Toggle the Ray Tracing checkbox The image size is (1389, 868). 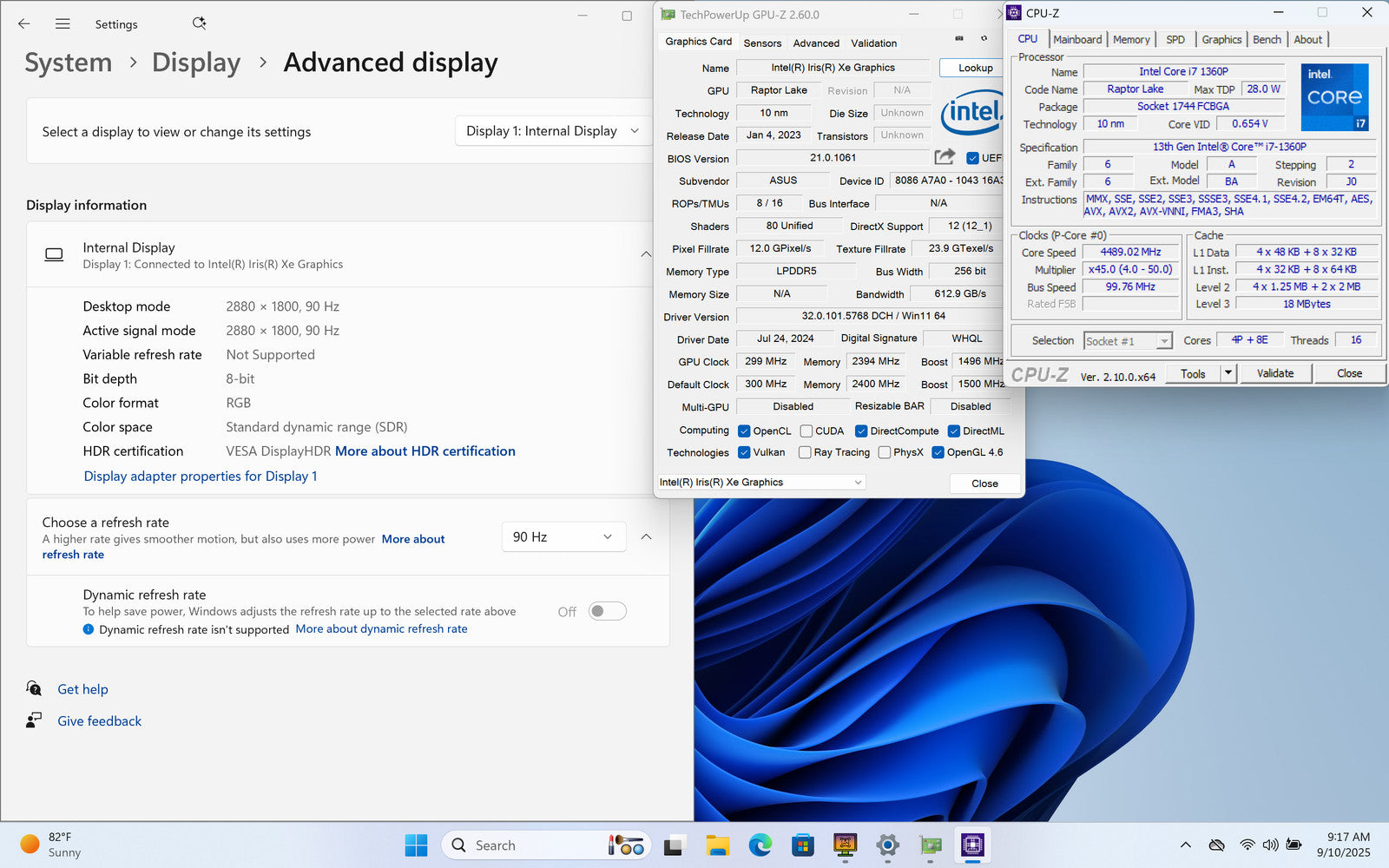805,452
